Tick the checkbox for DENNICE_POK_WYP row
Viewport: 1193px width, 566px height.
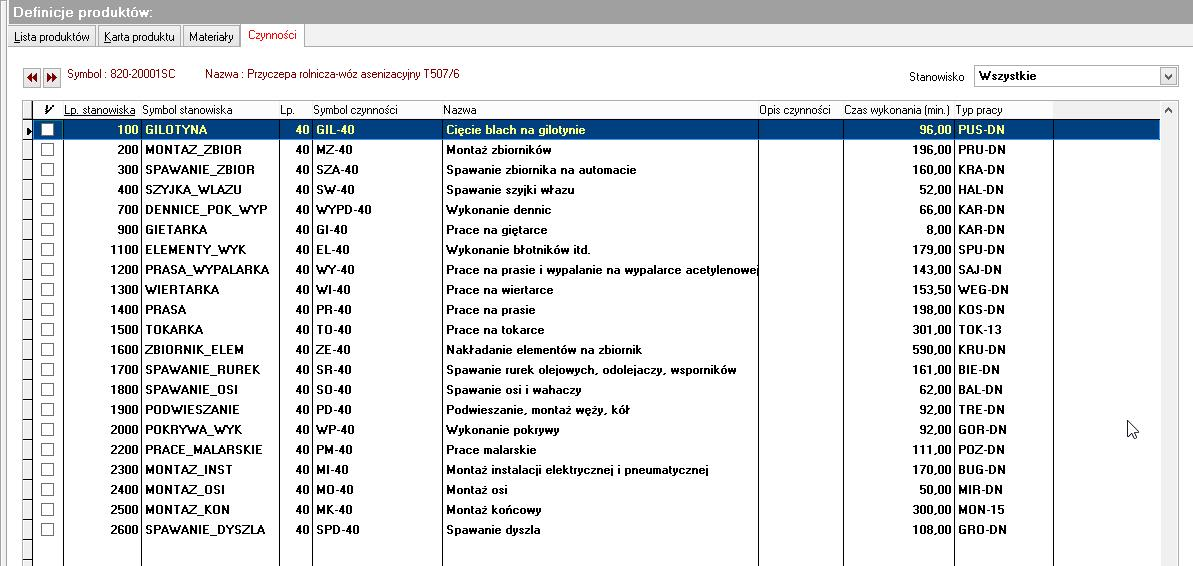tap(47, 209)
